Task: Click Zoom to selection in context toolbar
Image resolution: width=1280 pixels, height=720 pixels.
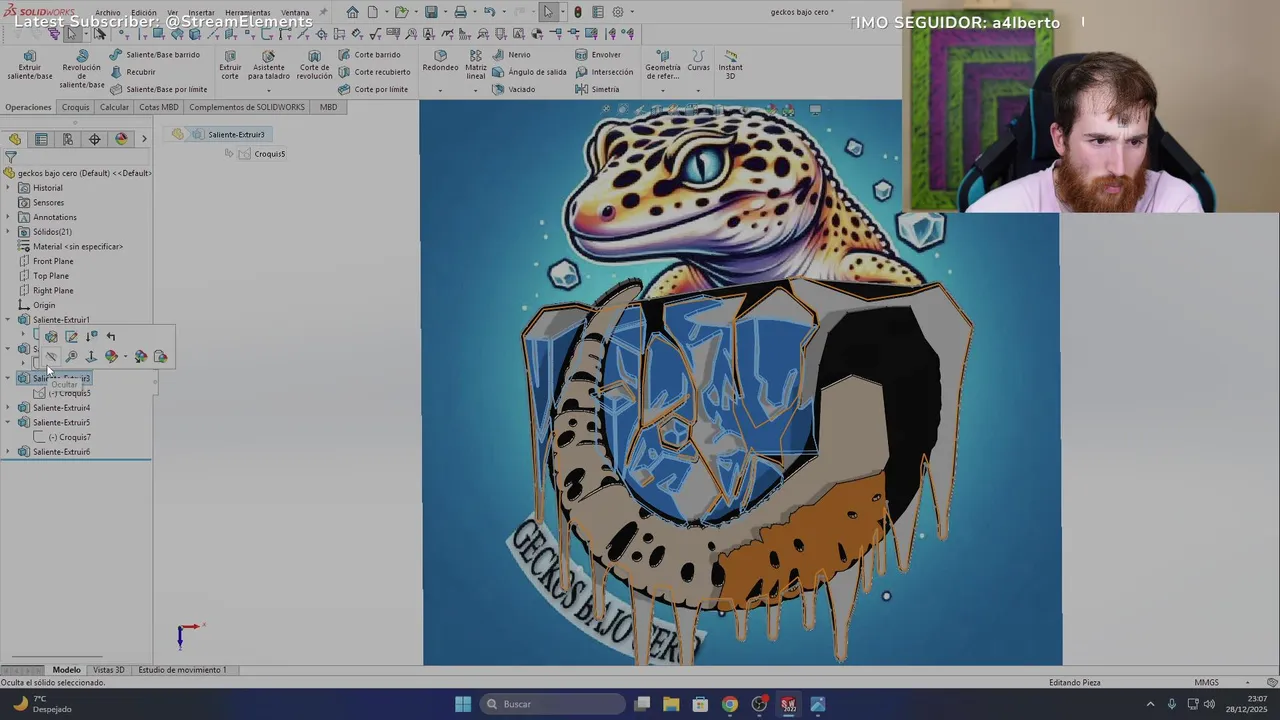Action: click(71, 357)
